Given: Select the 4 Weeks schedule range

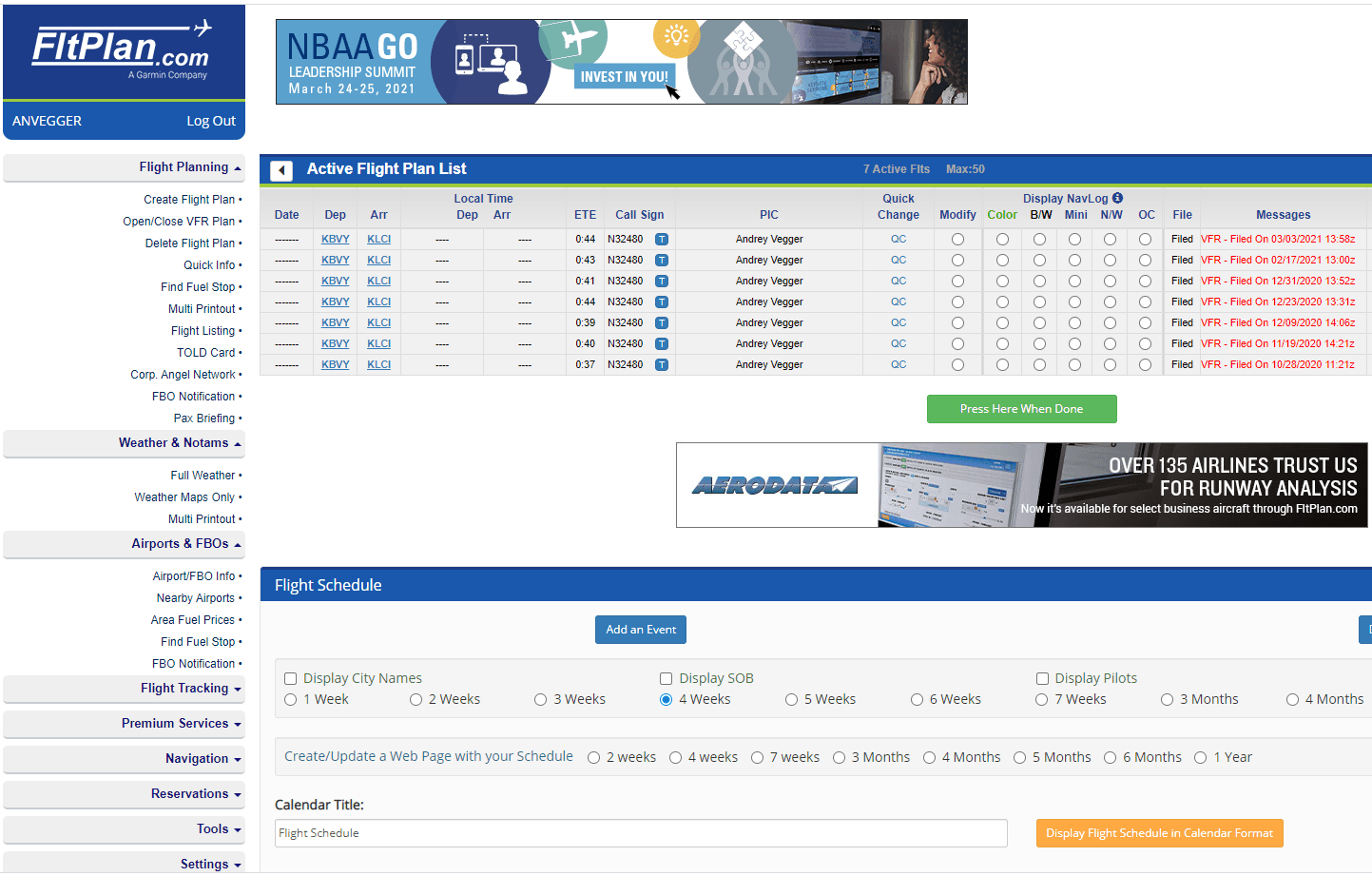Looking at the screenshot, I should click(x=667, y=700).
